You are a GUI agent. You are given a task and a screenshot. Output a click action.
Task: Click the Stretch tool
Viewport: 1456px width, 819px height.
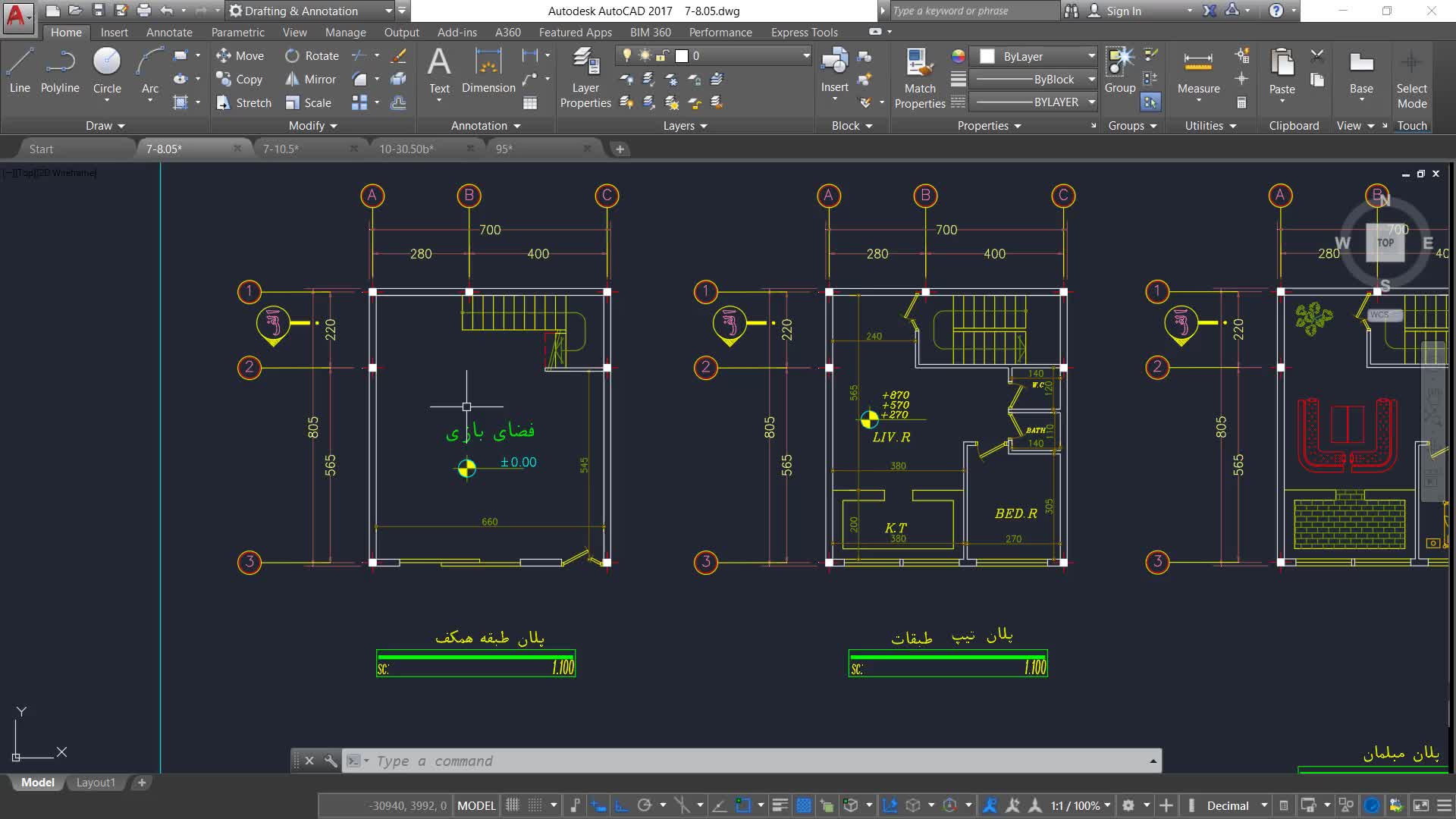pos(243,103)
